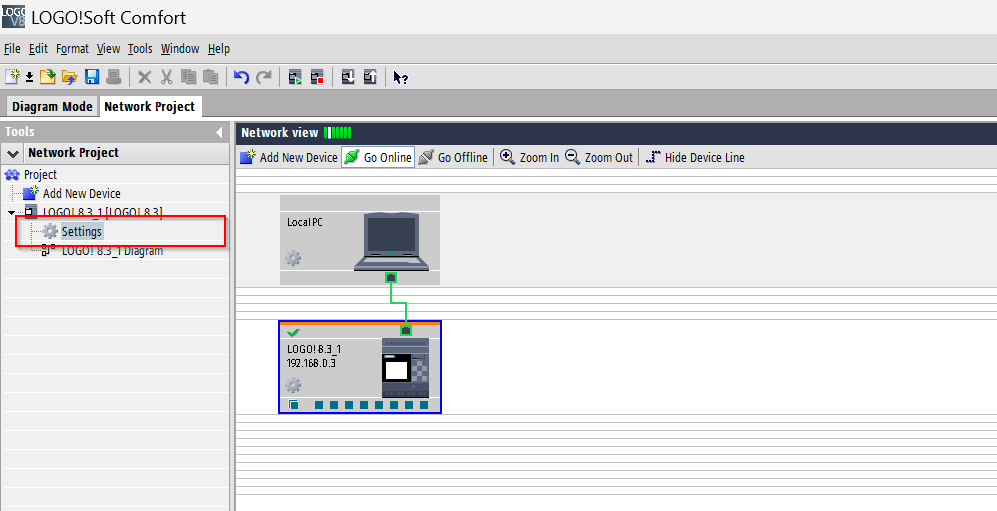Click the New file toolbar icon

[12, 77]
